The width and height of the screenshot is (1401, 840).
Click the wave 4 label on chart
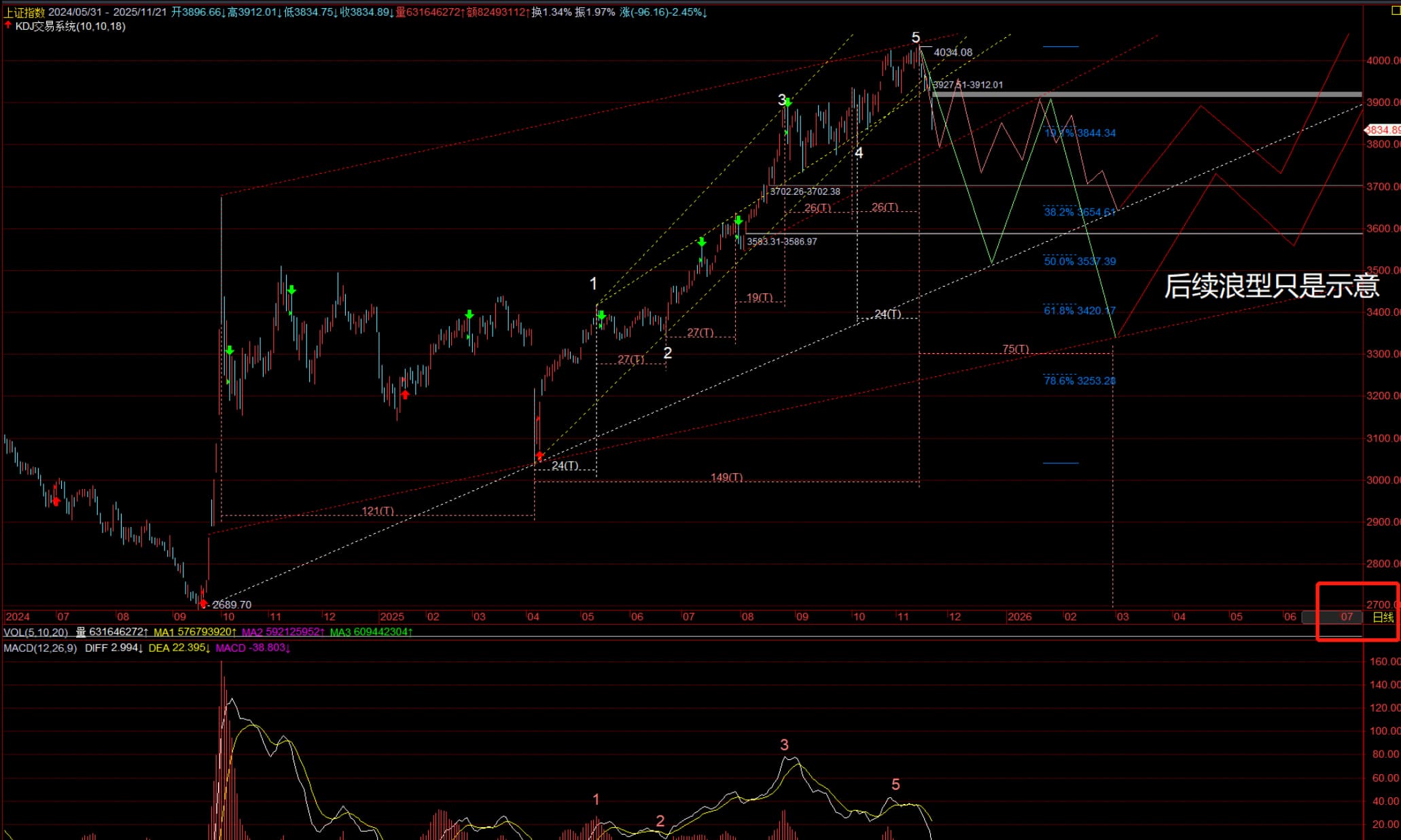click(x=859, y=153)
